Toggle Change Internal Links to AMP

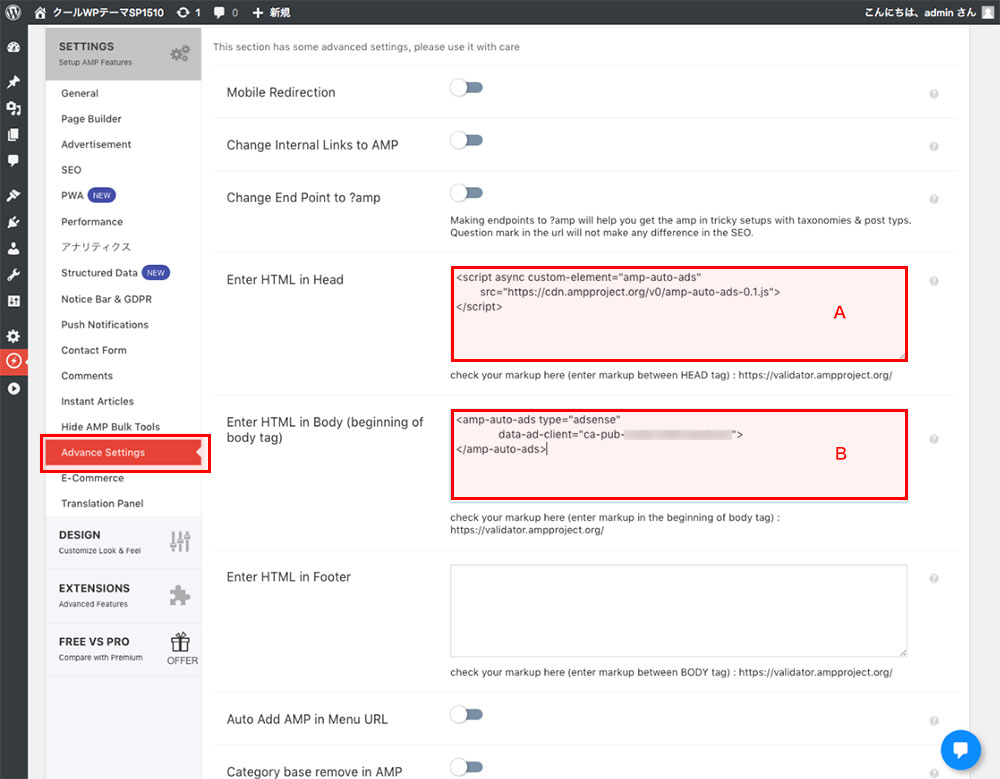click(x=466, y=140)
